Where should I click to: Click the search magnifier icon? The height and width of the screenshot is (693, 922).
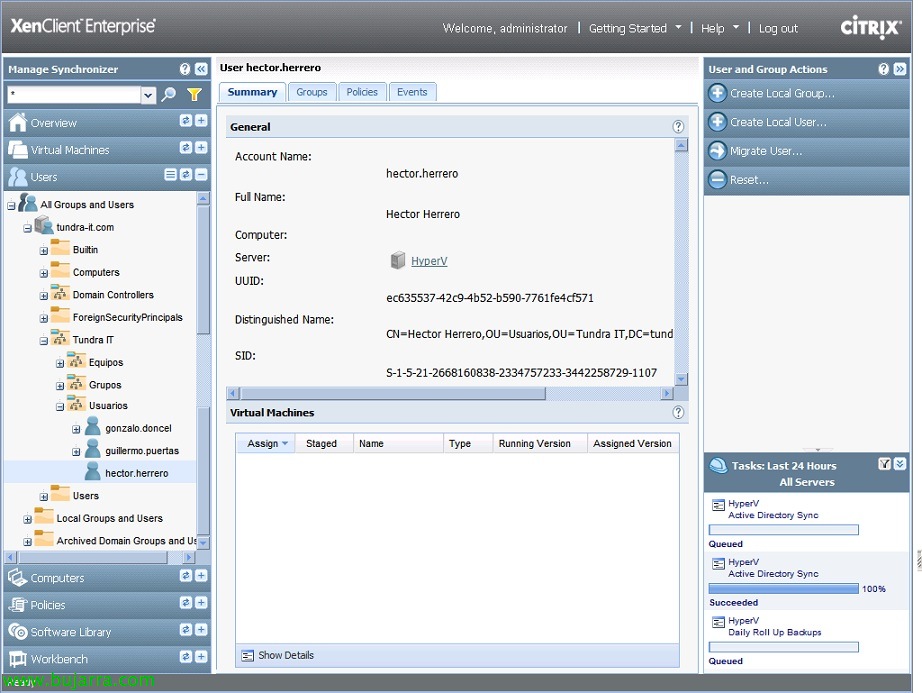[x=169, y=94]
